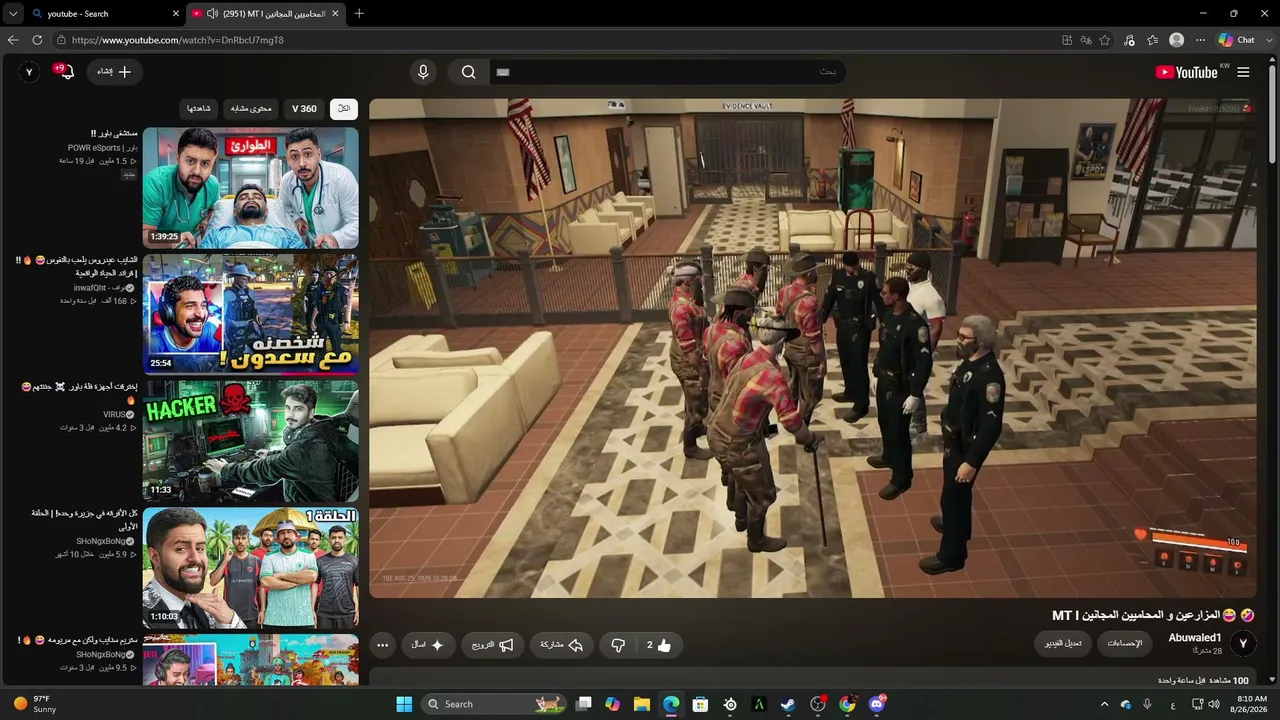Dislike the video with thumbs down
The image size is (1280, 720).
pyautogui.click(x=618, y=645)
